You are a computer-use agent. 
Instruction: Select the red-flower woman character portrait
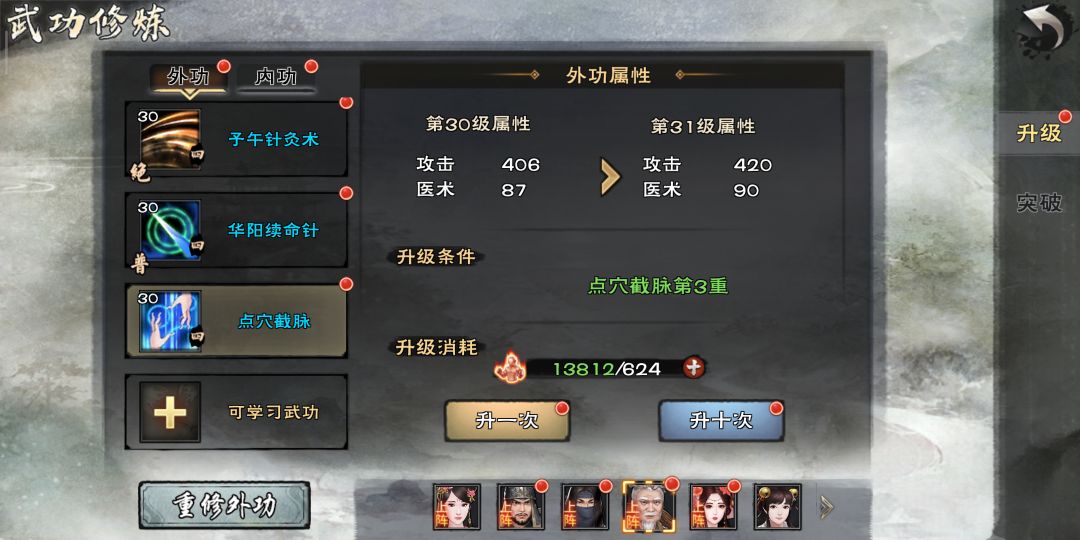tap(713, 506)
